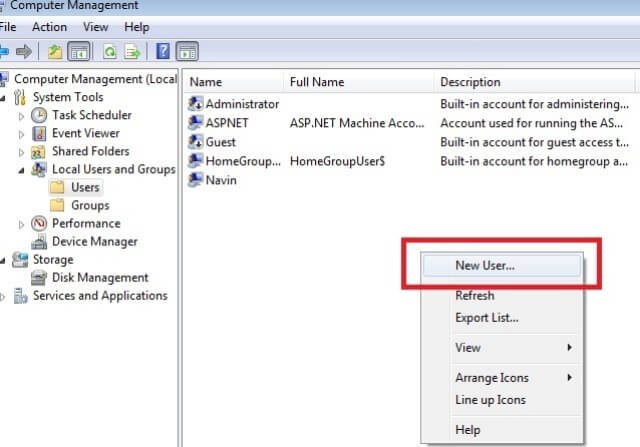Viewport: 640px width, 447px height.
Task: Select the Navin user name
Action: coord(221,180)
